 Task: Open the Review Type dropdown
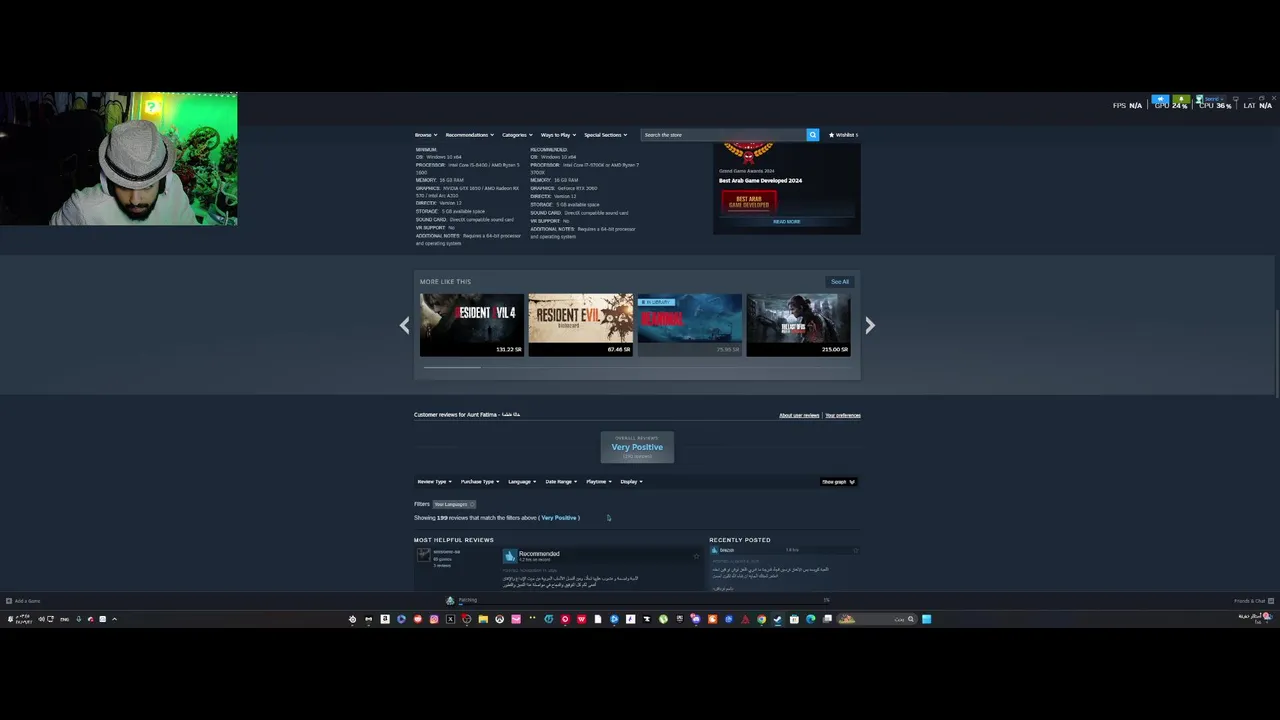click(434, 482)
